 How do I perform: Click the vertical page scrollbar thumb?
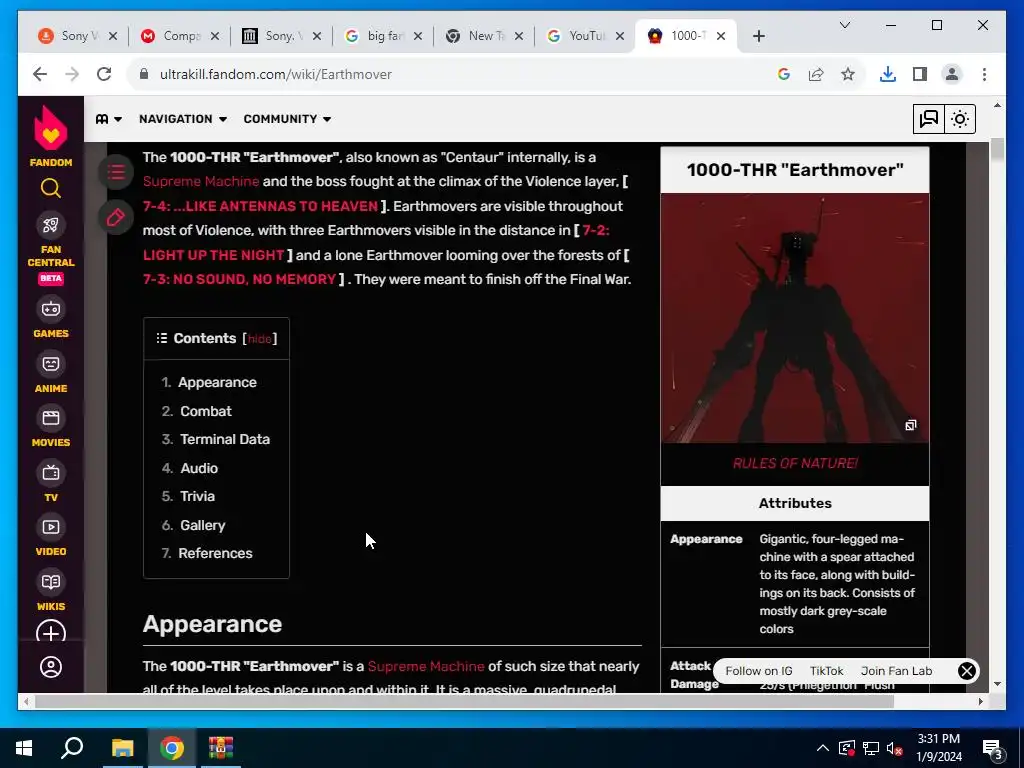[x=997, y=149]
